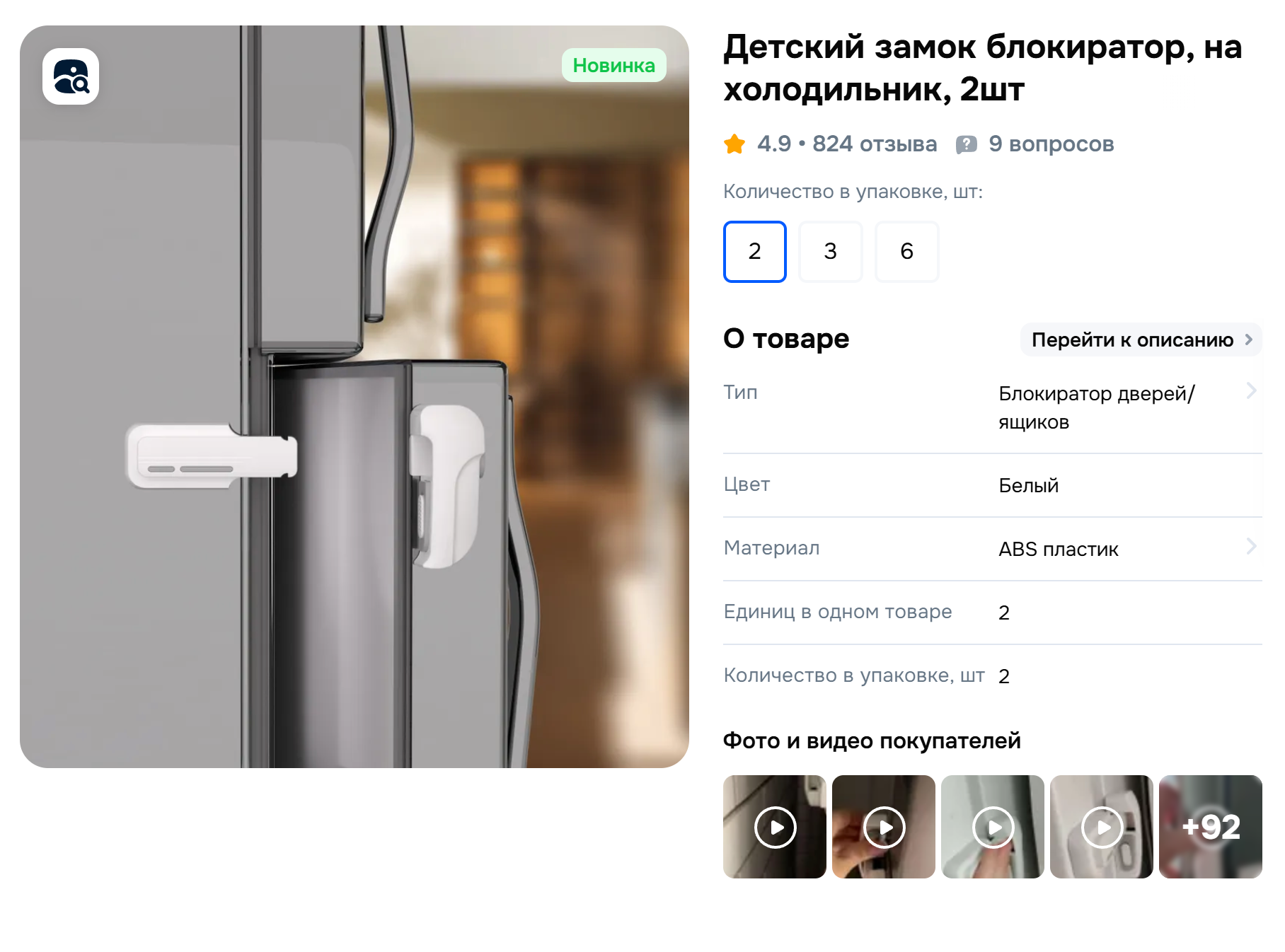Click the Блокиратор дверей/ящиков type value
This screenshot has height=952, width=1285.
point(1096,408)
